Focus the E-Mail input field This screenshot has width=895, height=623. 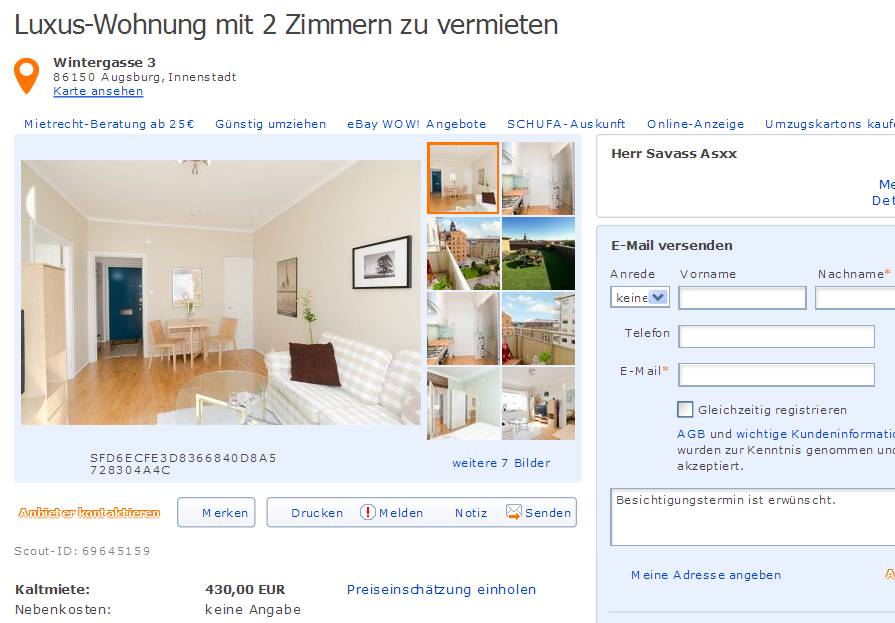tap(776, 375)
